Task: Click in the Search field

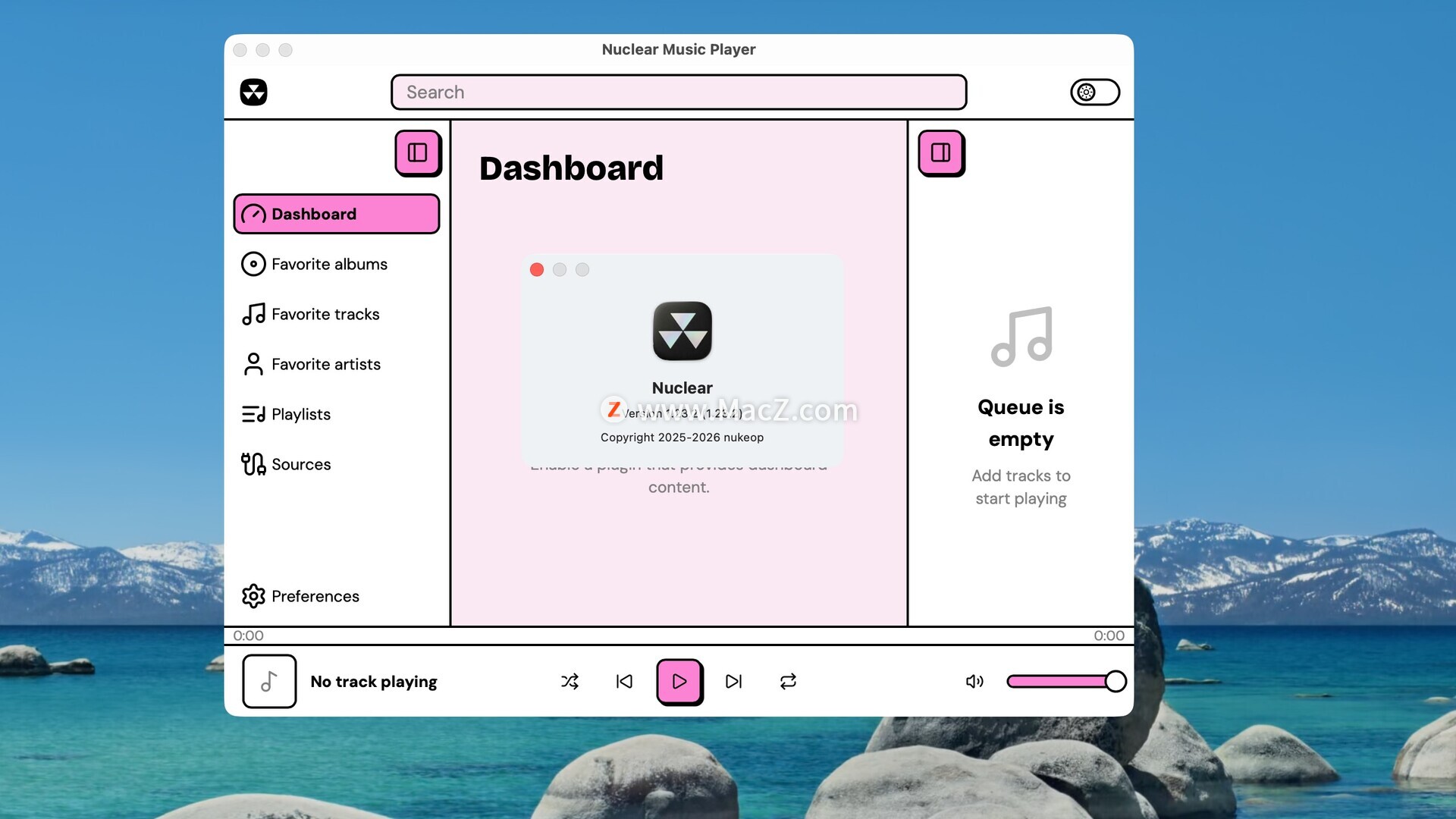Action: pos(678,93)
